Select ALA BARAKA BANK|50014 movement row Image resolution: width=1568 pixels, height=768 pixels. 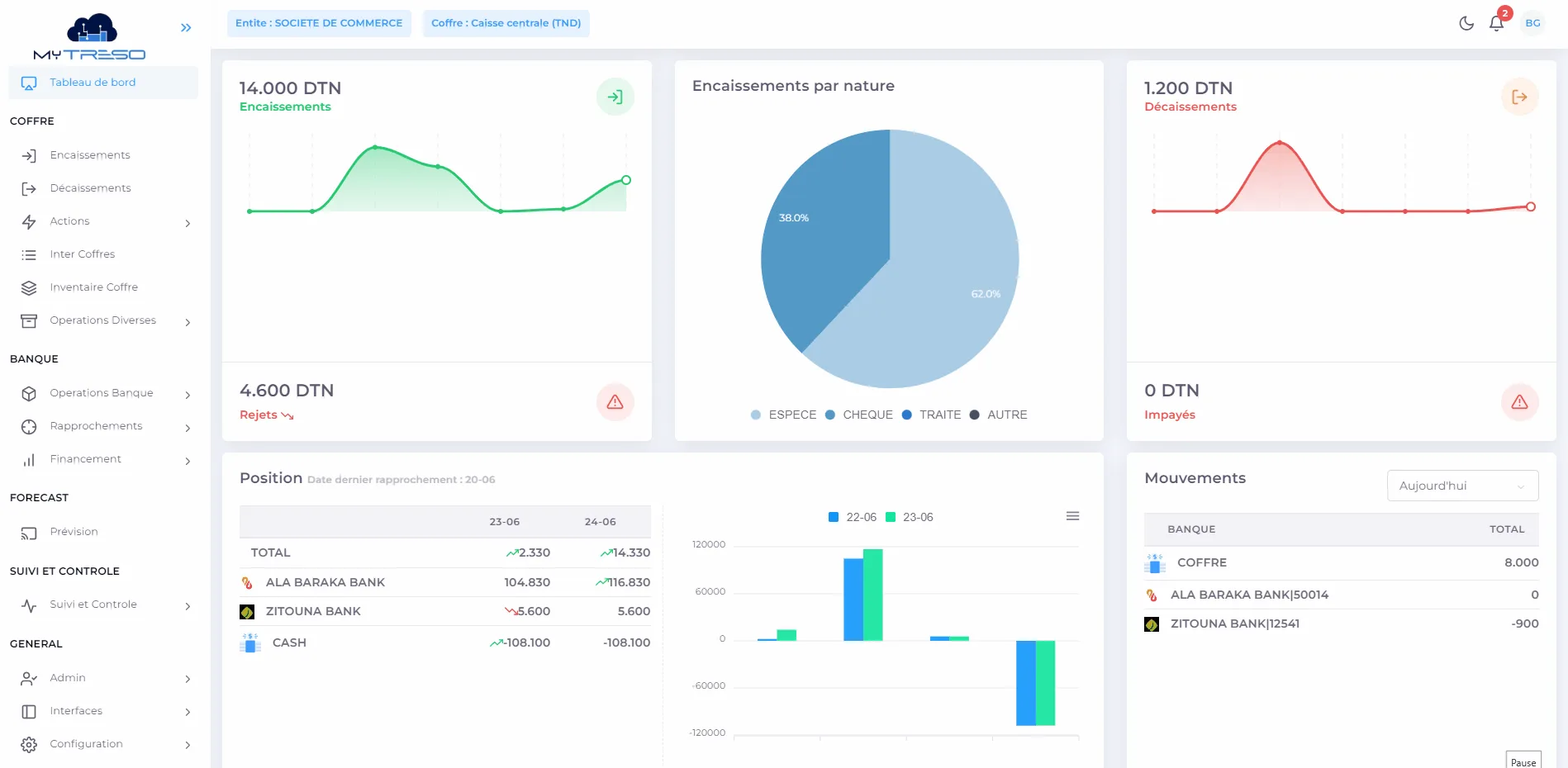click(1342, 595)
